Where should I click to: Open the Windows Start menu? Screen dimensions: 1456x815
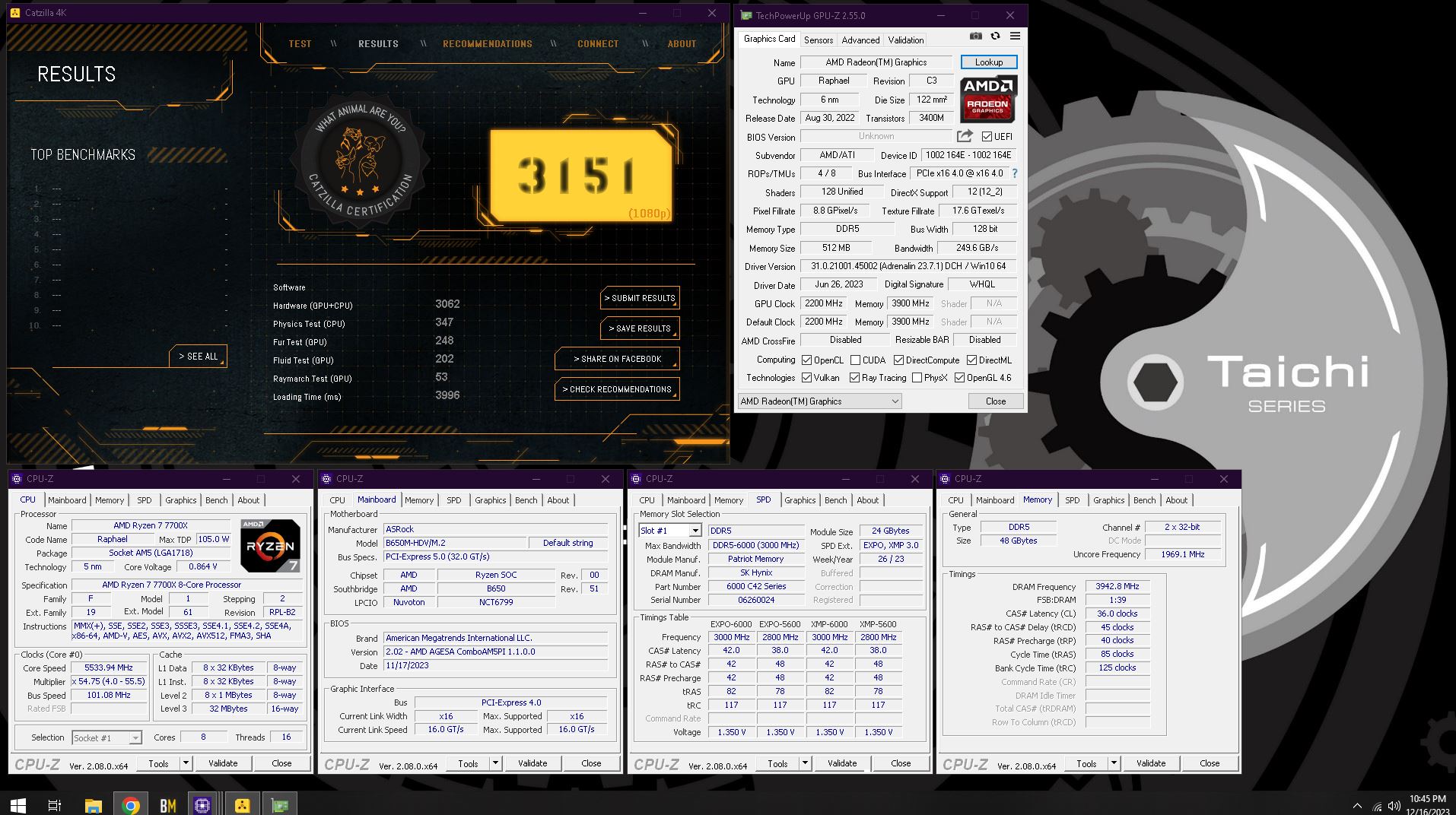coord(18,804)
